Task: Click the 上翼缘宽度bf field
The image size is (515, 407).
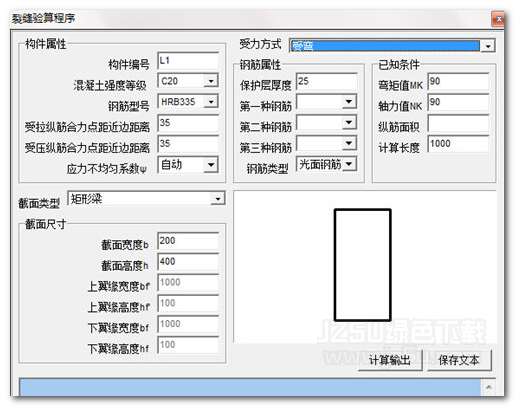Action: tap(188, 283)
